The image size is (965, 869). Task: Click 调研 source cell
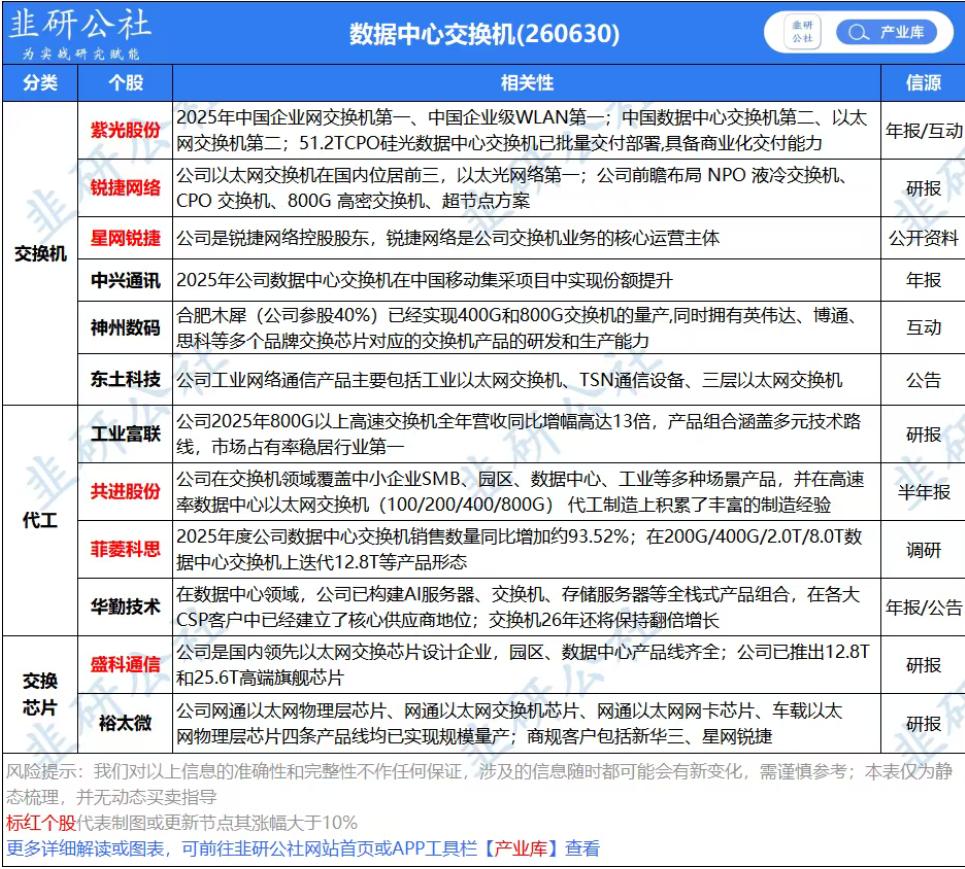pos(923,550)
